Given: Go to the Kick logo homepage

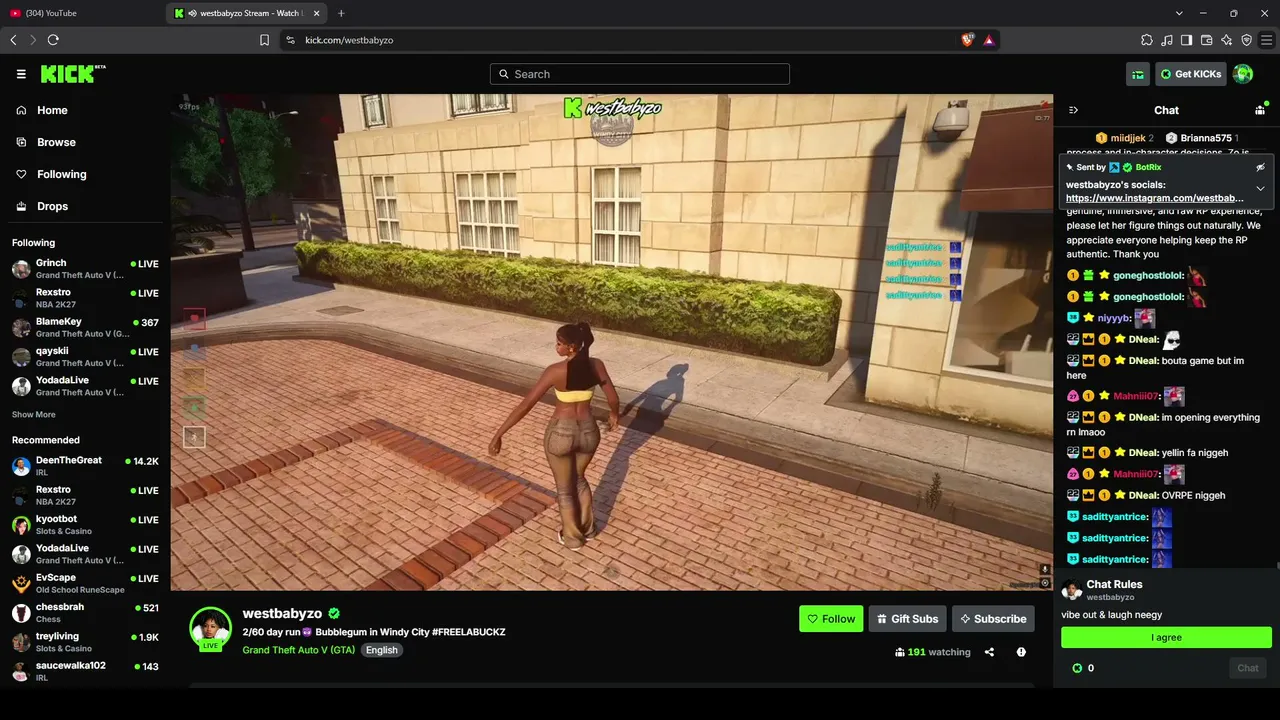Looking at the screenshot, I should point(72,74).
